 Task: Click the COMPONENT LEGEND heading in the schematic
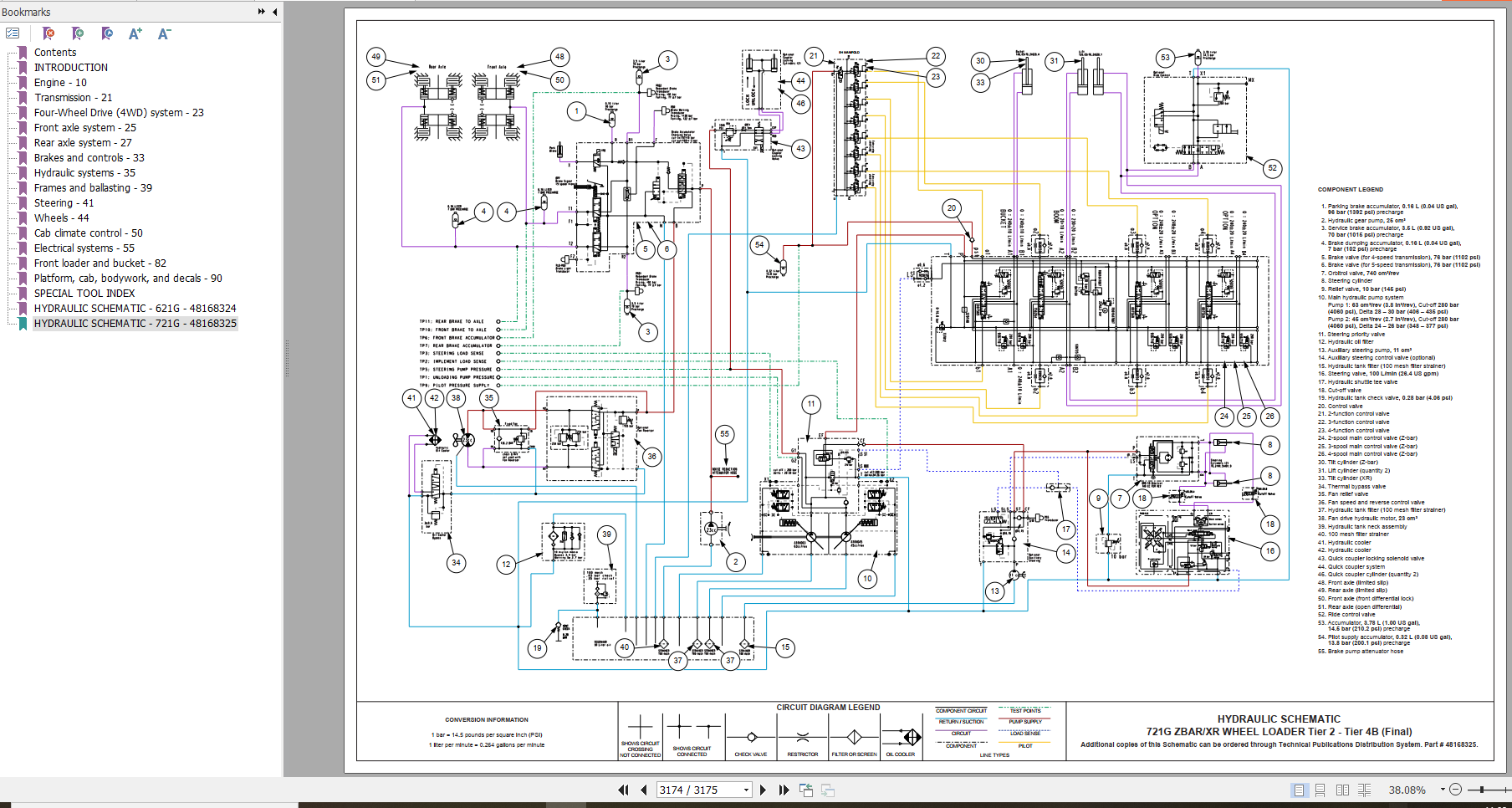click(1351, 190)
